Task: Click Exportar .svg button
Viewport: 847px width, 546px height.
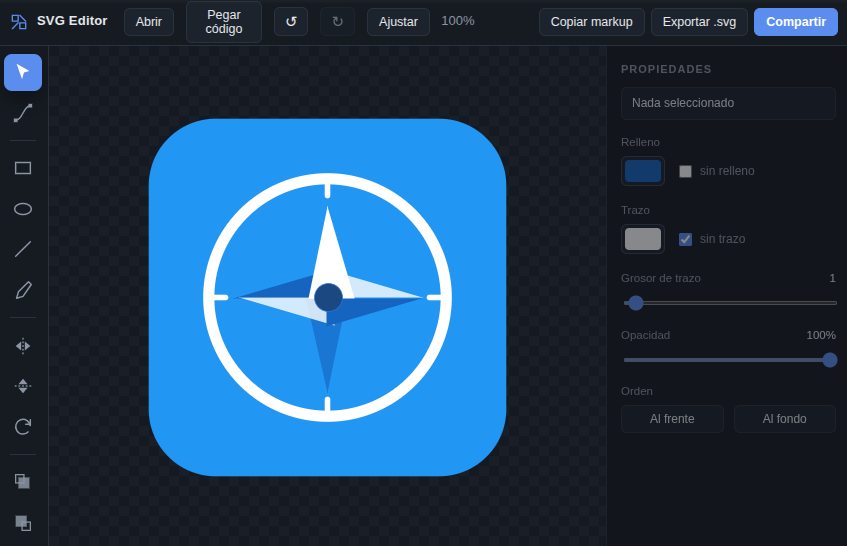Action: tap(699, 22)
